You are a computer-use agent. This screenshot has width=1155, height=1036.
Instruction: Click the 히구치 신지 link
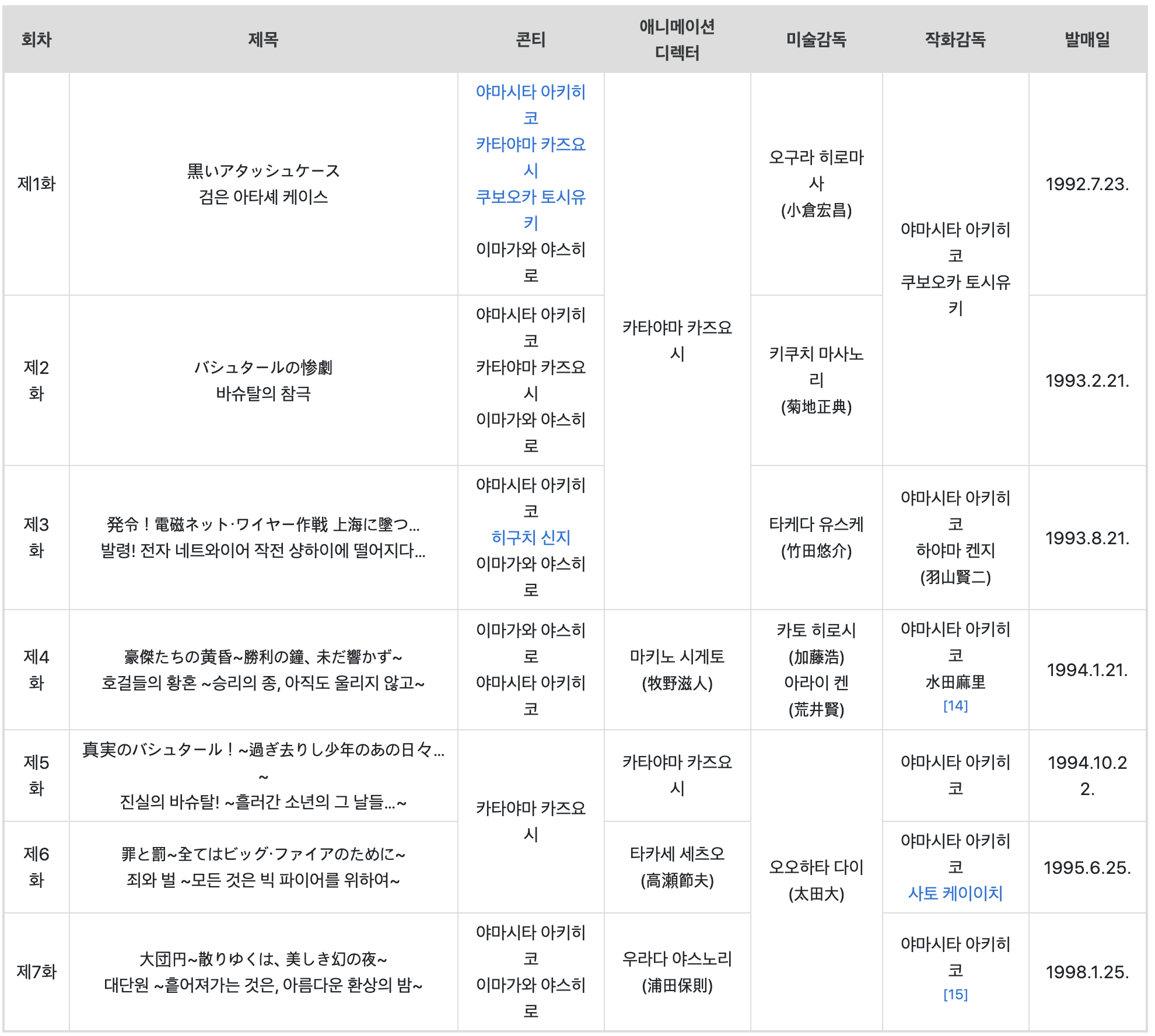pos(530,537)
